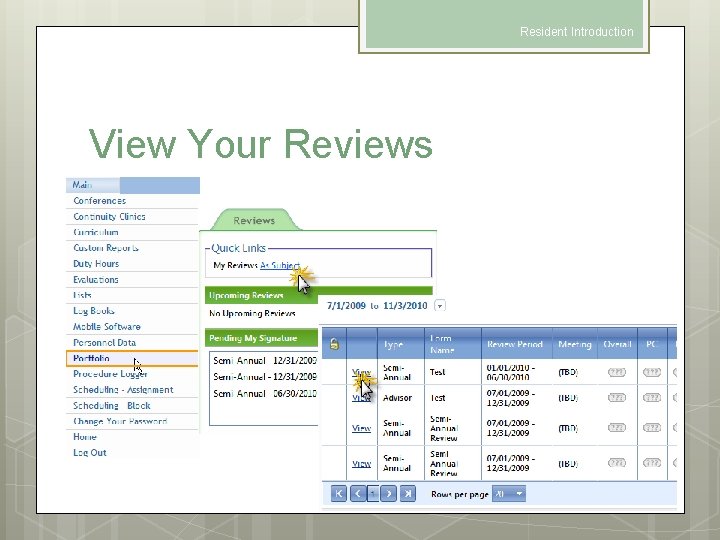
Task: Open Mobile Software menu item
Action: [107, 326]
